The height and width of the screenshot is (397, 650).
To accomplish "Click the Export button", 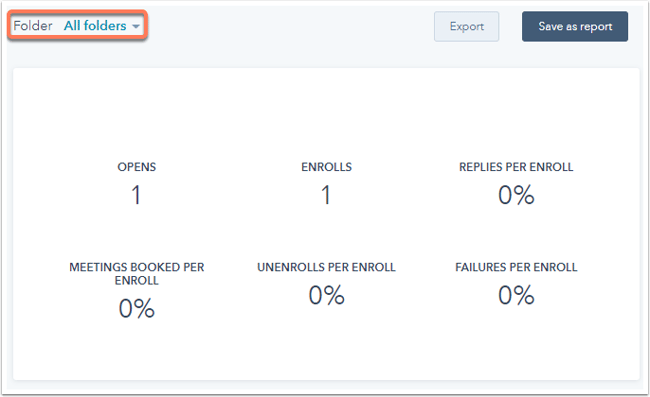I will [x=466, y=27].
